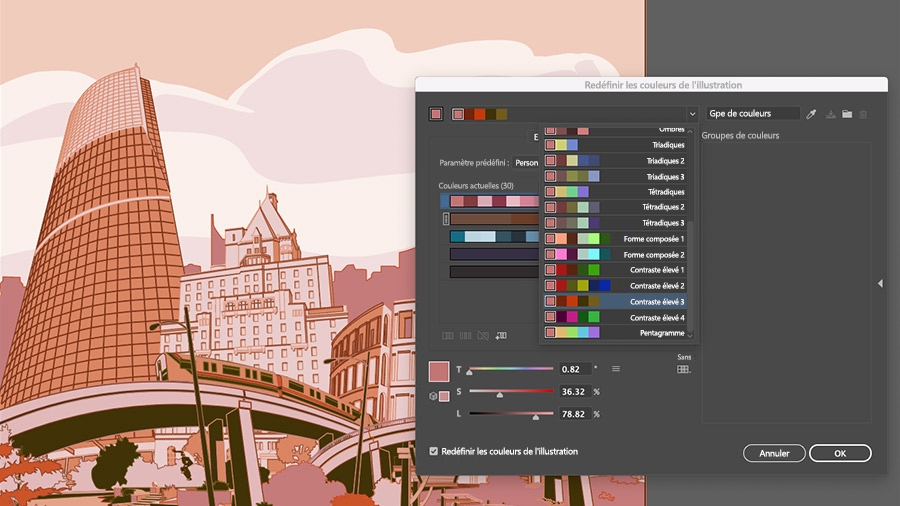Open the Paramètre prédéfini dropdown
The image size is (900, 506).
click(x=526, y=163)
